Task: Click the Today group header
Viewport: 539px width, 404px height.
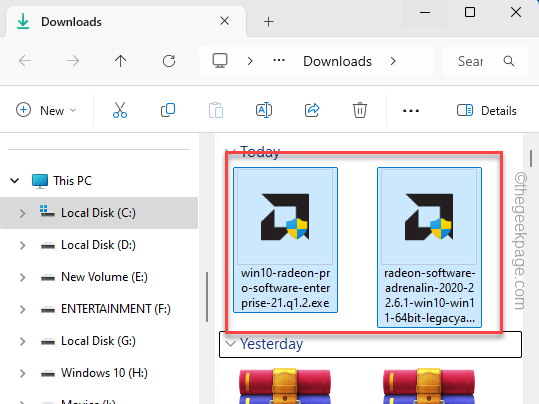Action: click(x=260, y=151)
